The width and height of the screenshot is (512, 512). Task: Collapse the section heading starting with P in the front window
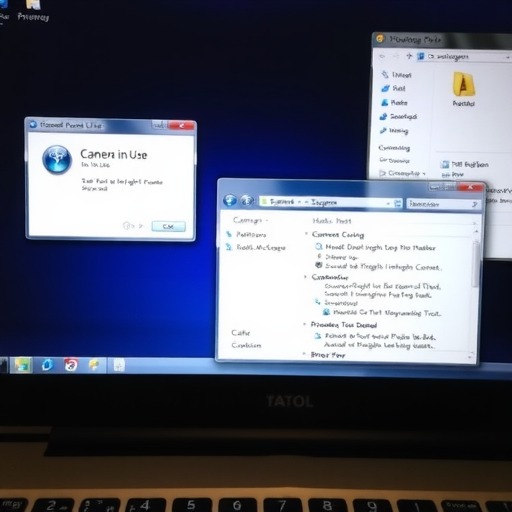pyautogui.click(x=304, y=324)
